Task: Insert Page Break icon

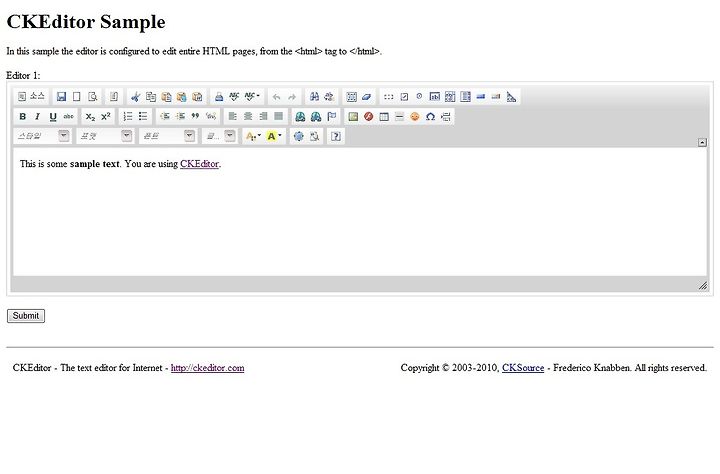Action: tap(445, 117)
